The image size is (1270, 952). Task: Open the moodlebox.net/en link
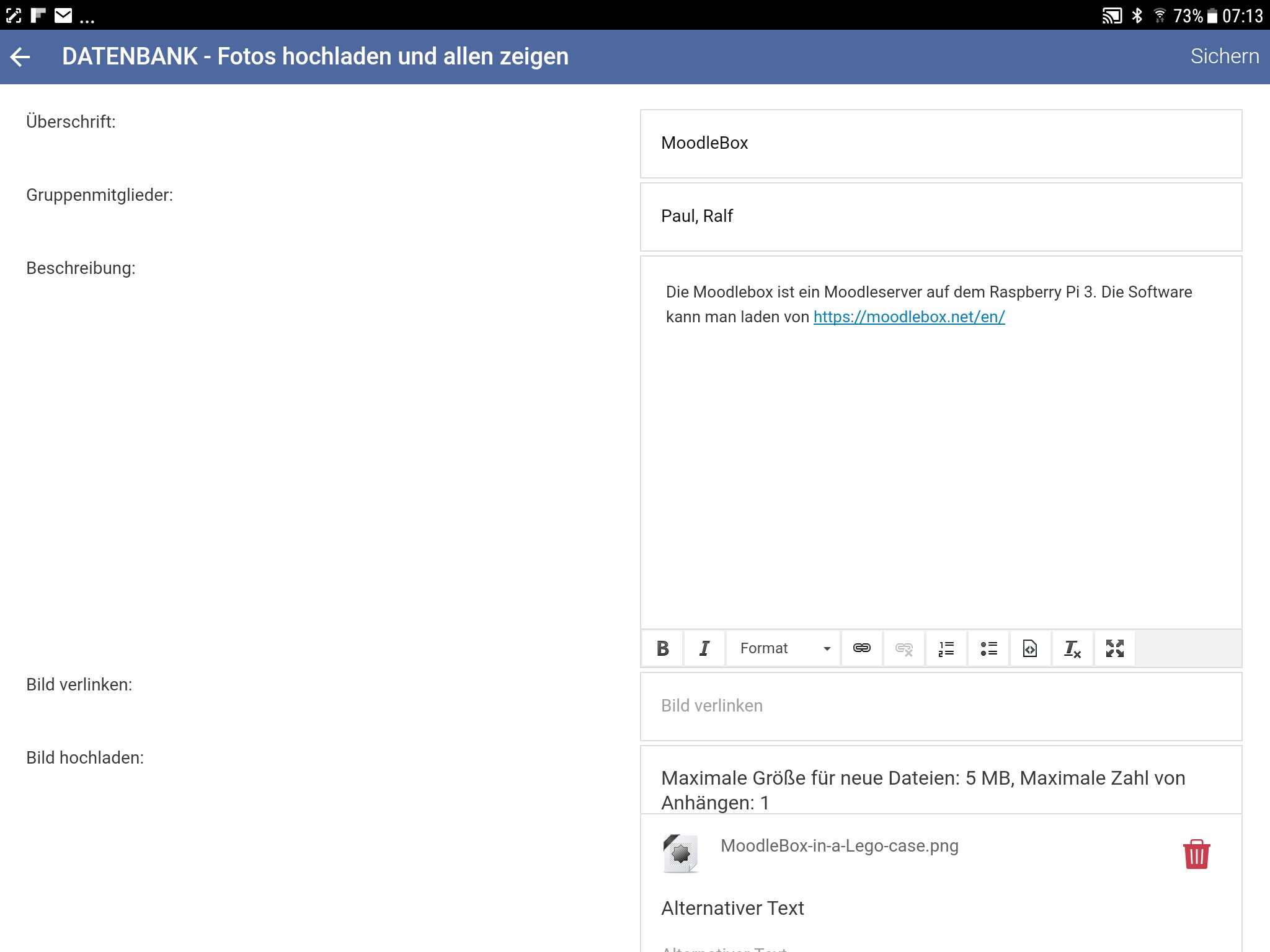(x=909, y=317)
